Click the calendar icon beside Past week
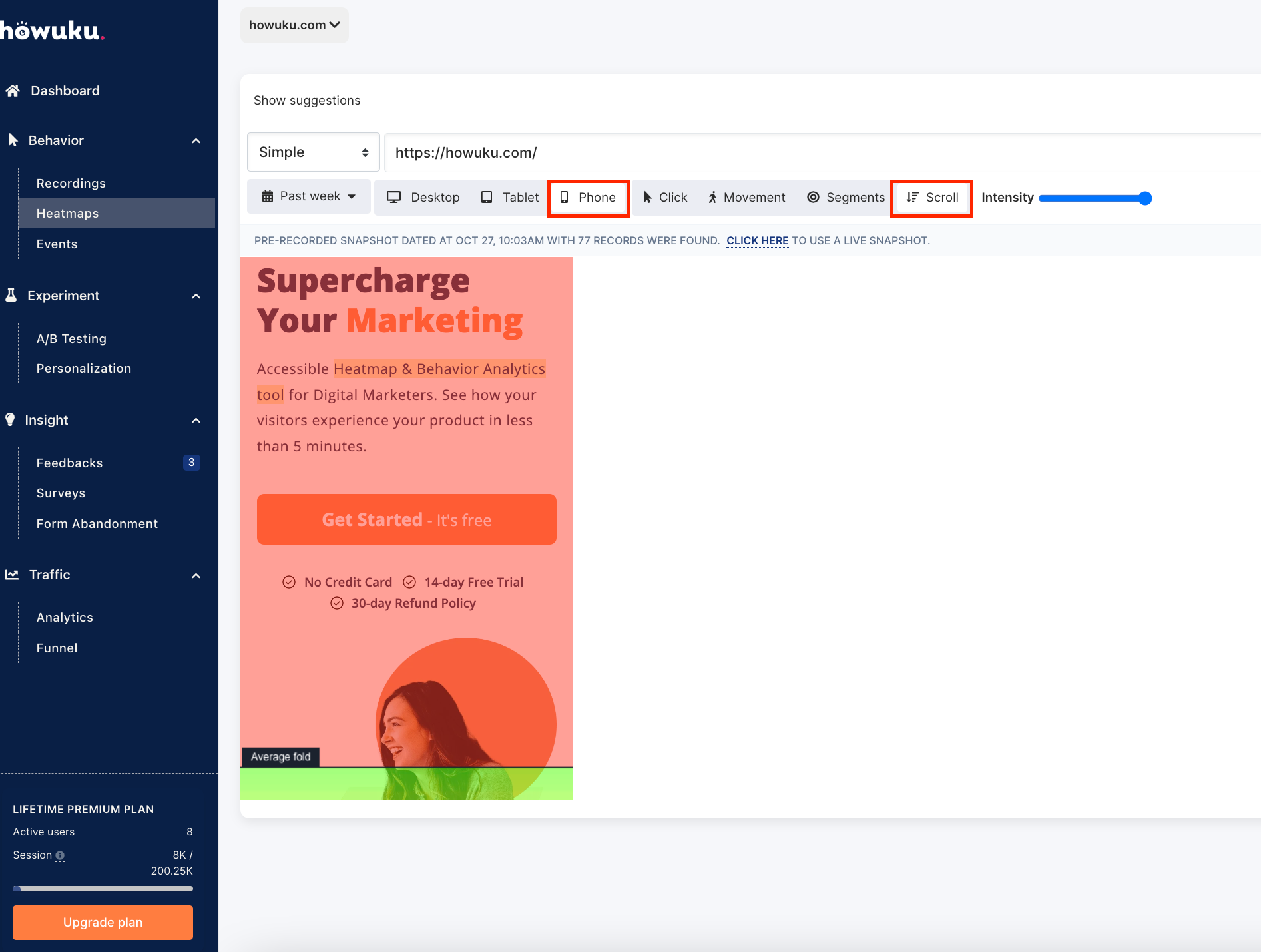1261x952 pixels. pyautogui.click(x=268, y=196)
